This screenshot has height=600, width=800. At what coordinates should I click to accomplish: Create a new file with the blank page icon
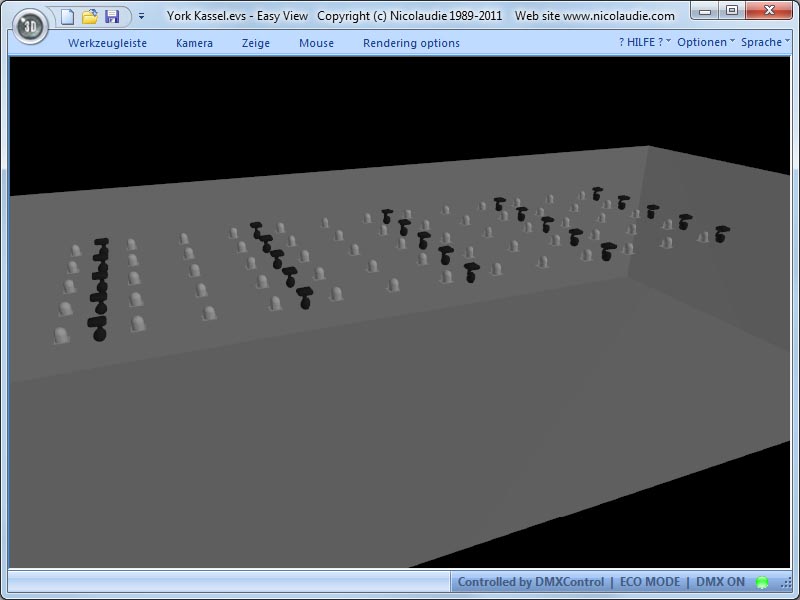[67, 16]
